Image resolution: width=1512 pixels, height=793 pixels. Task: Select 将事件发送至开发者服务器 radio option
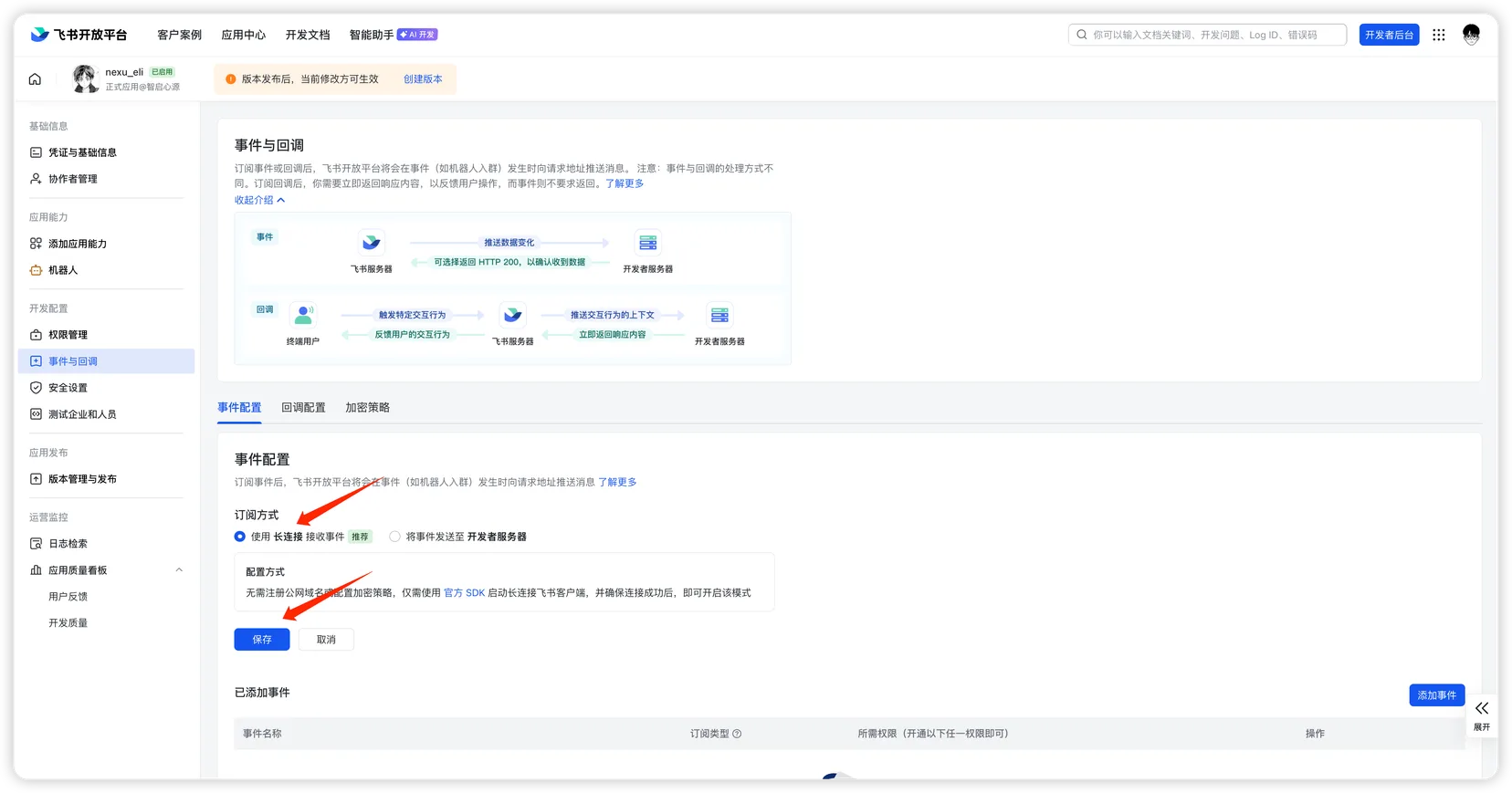click(394, 537)
